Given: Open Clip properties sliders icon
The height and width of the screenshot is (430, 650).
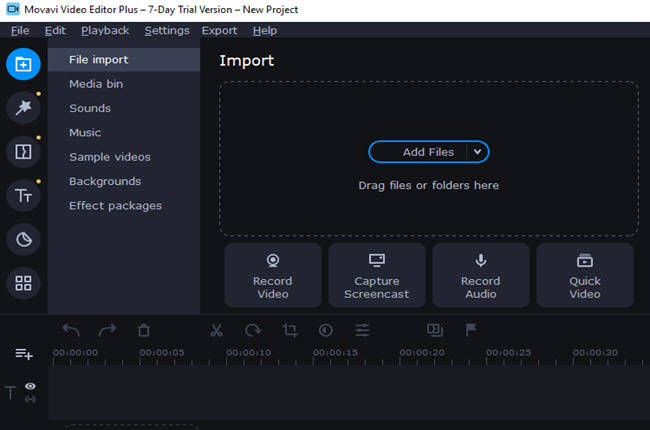Looking at the screenshot, I should coord(362,330).
